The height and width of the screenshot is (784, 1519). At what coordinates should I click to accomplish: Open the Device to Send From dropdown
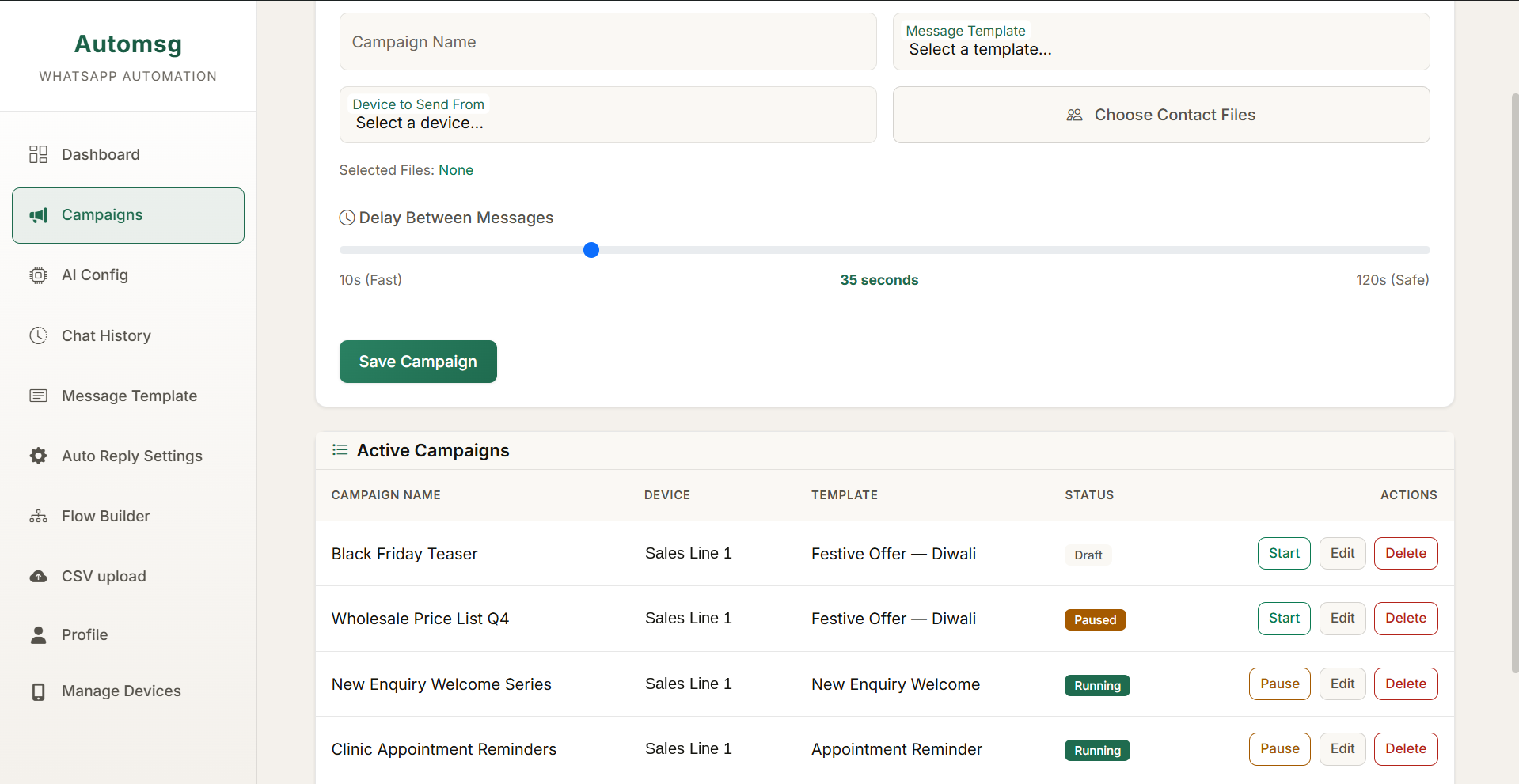[608, 115]
